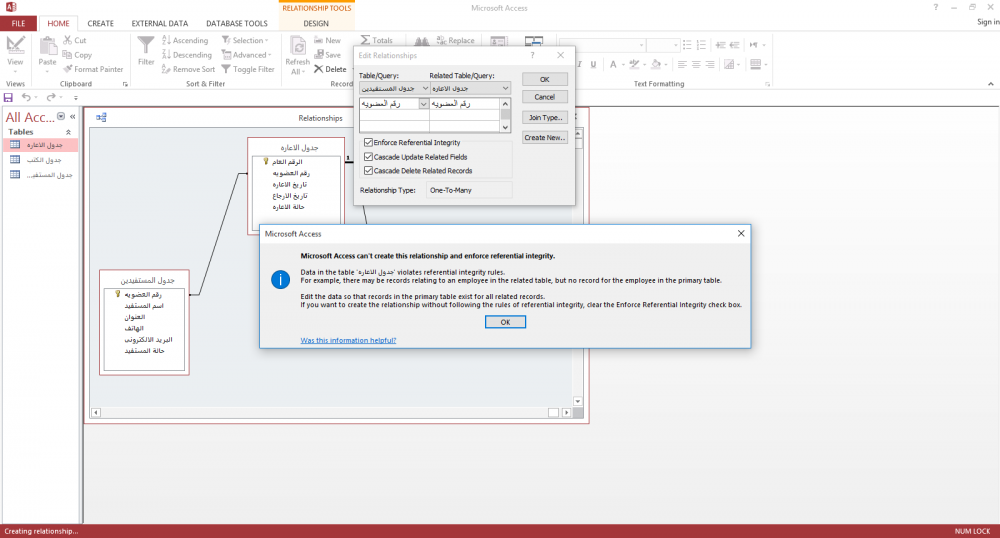
Task: Toggle Cascade Delete Related Records checkbox
Action: coord(368,170)
